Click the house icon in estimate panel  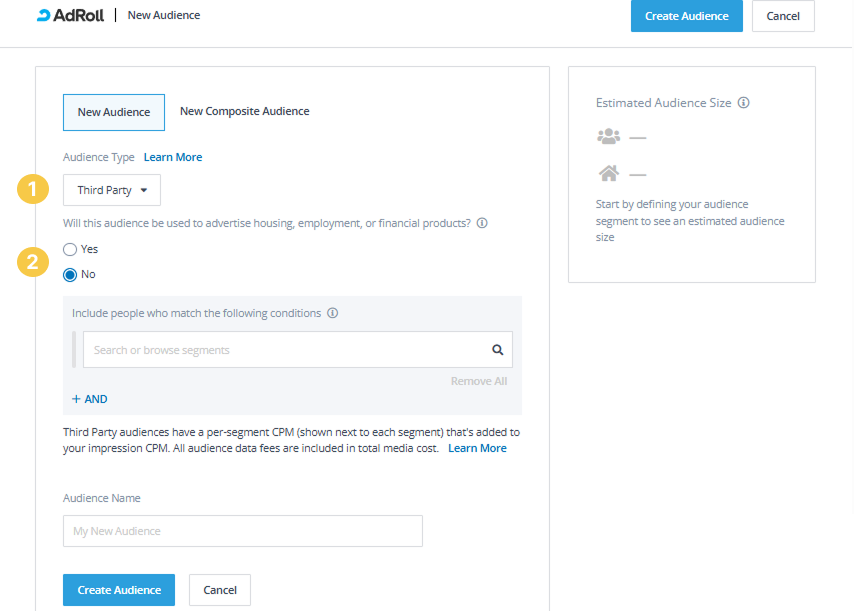point(608,173)
